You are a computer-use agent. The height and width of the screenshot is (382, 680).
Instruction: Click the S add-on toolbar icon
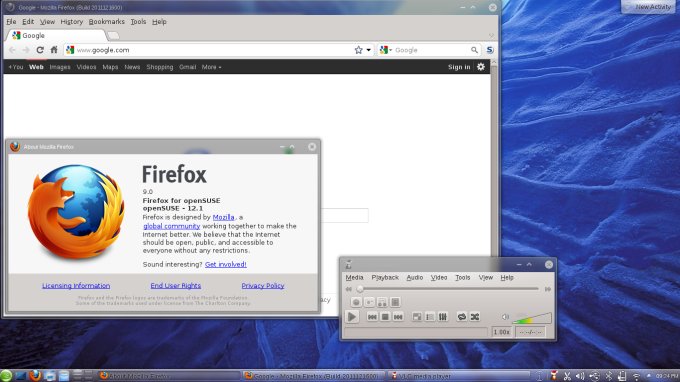click(x=490, y=50)
